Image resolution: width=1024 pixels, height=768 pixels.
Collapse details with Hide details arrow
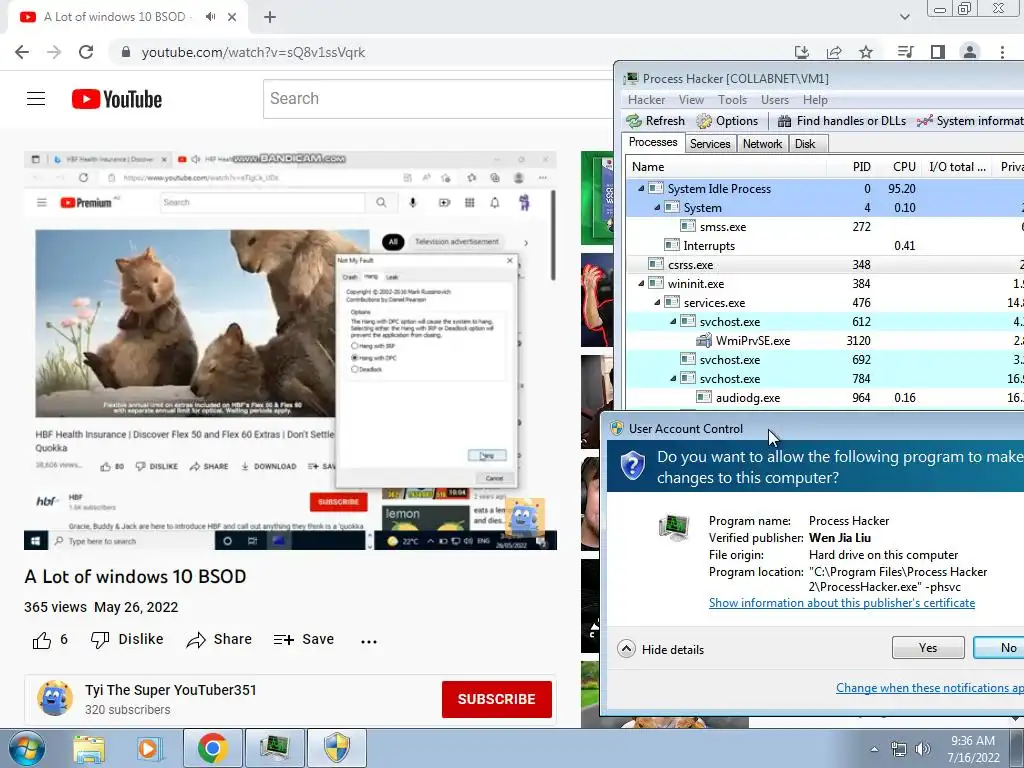626,649
